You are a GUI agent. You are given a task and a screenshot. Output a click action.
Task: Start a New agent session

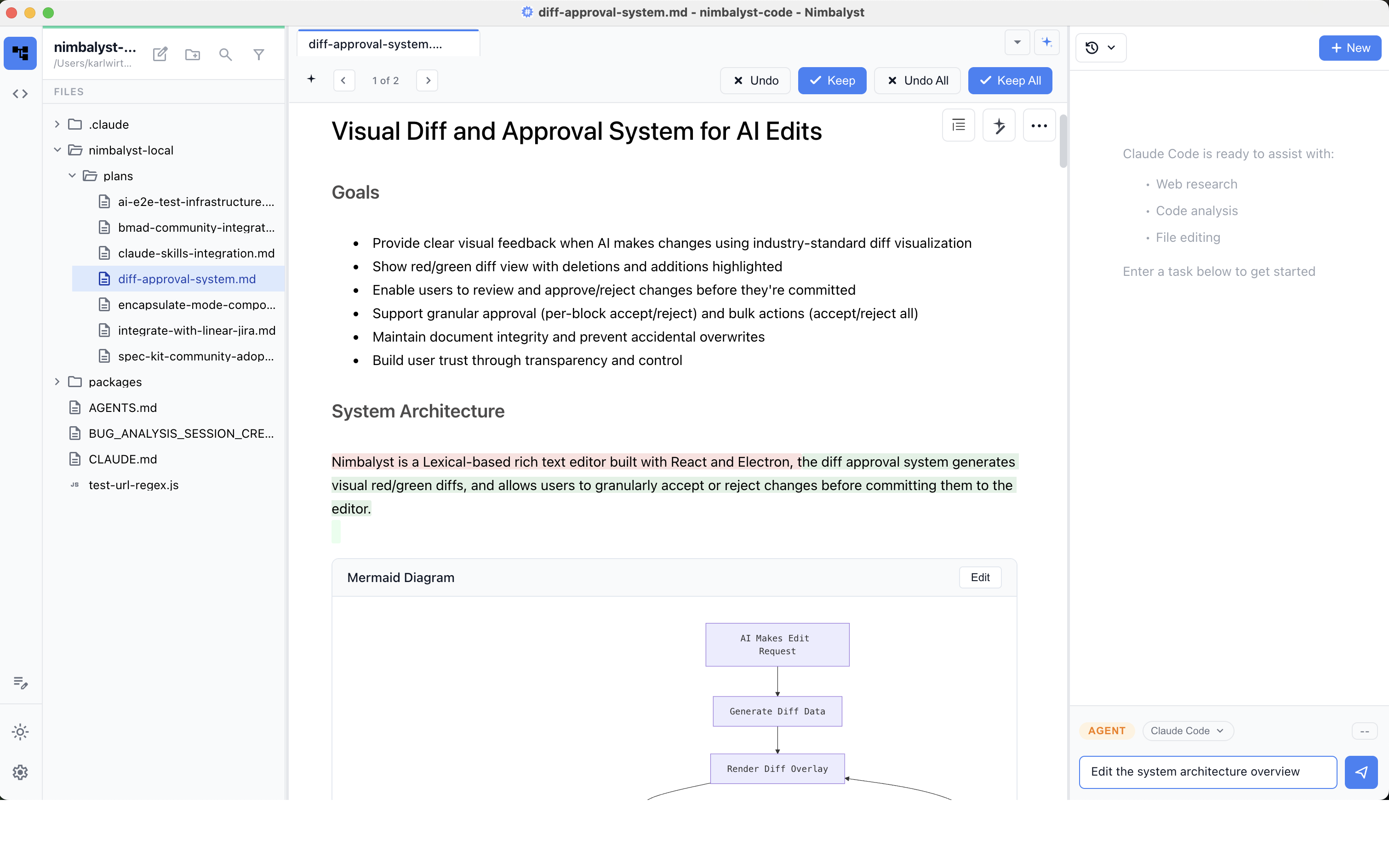(x=1350, y=48)
